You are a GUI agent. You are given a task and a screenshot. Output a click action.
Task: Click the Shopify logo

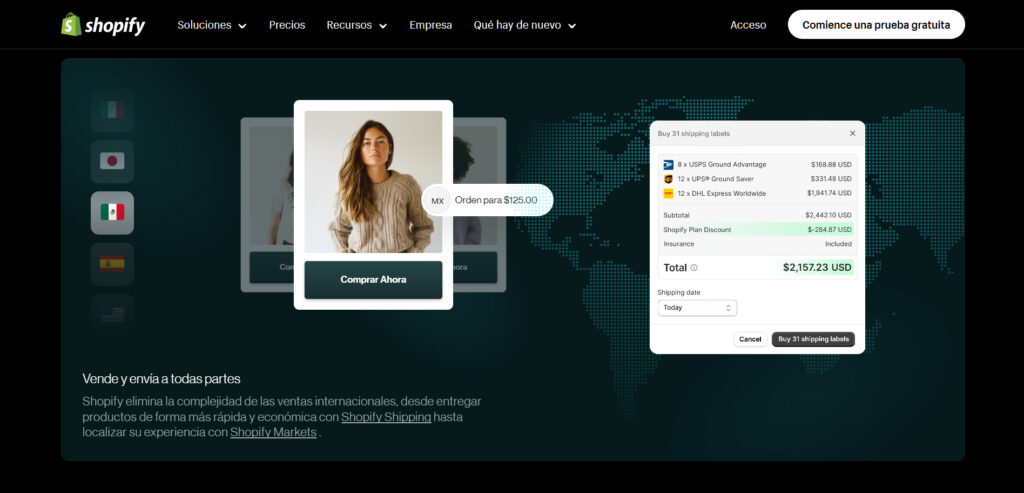[103, 25]
